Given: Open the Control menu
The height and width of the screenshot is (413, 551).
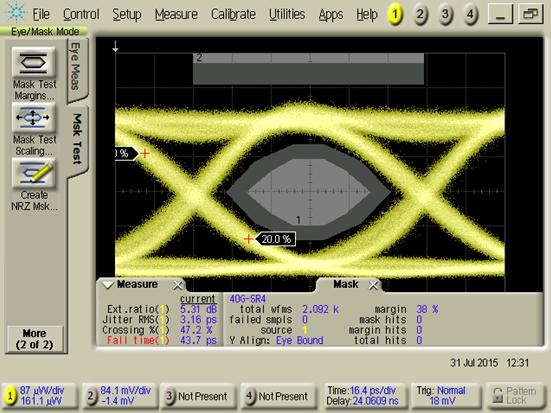Looking at the screenshot, I should (x=81, y=14).
